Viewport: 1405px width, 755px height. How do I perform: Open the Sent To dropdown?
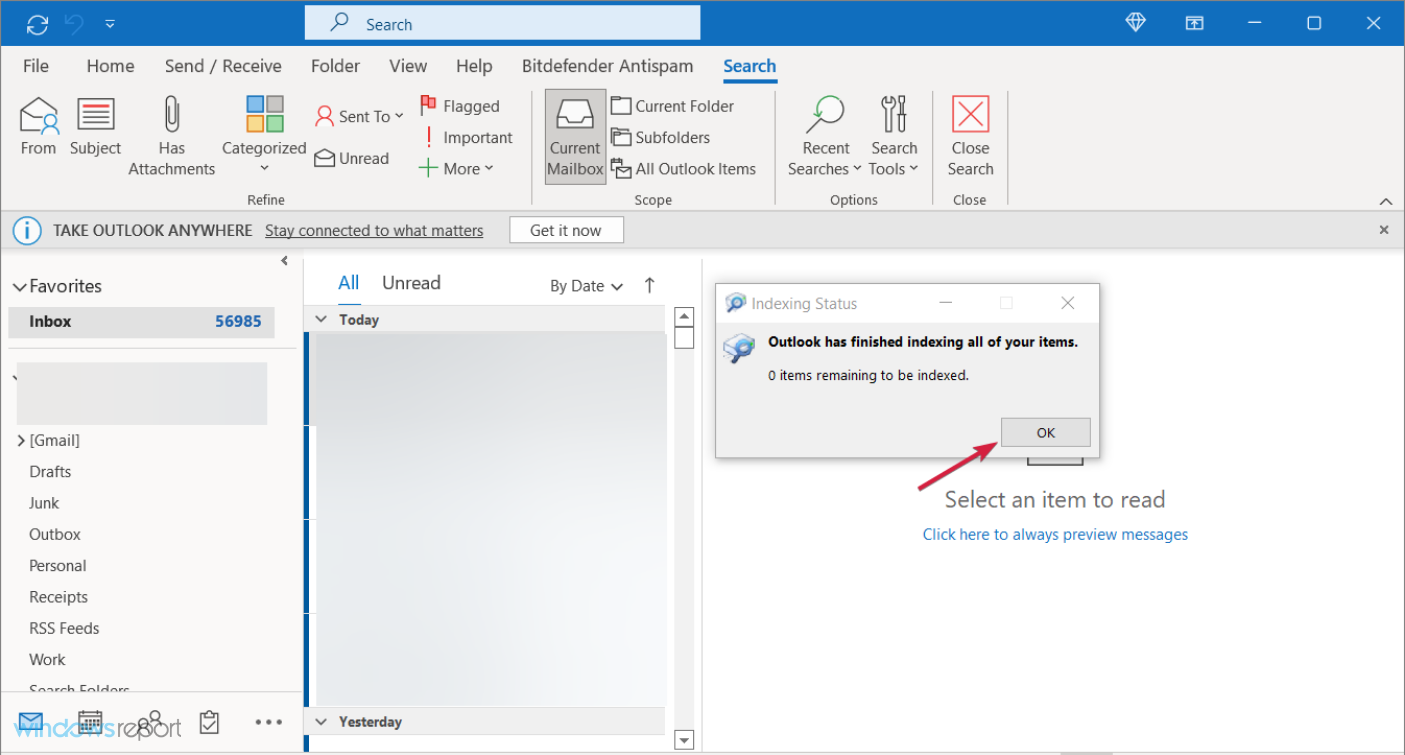(358, 116)
